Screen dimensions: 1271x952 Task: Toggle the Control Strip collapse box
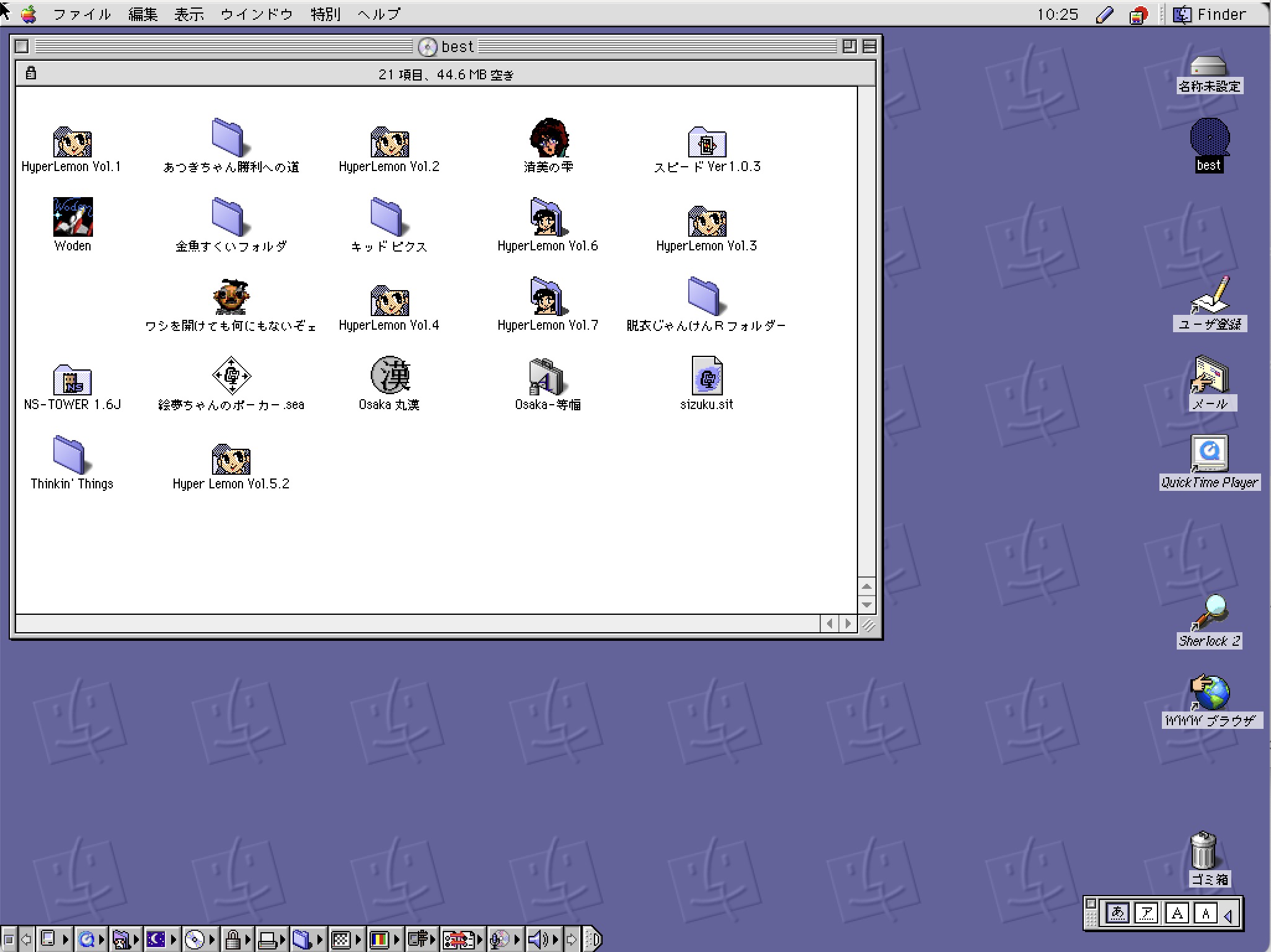coord(9,940)
